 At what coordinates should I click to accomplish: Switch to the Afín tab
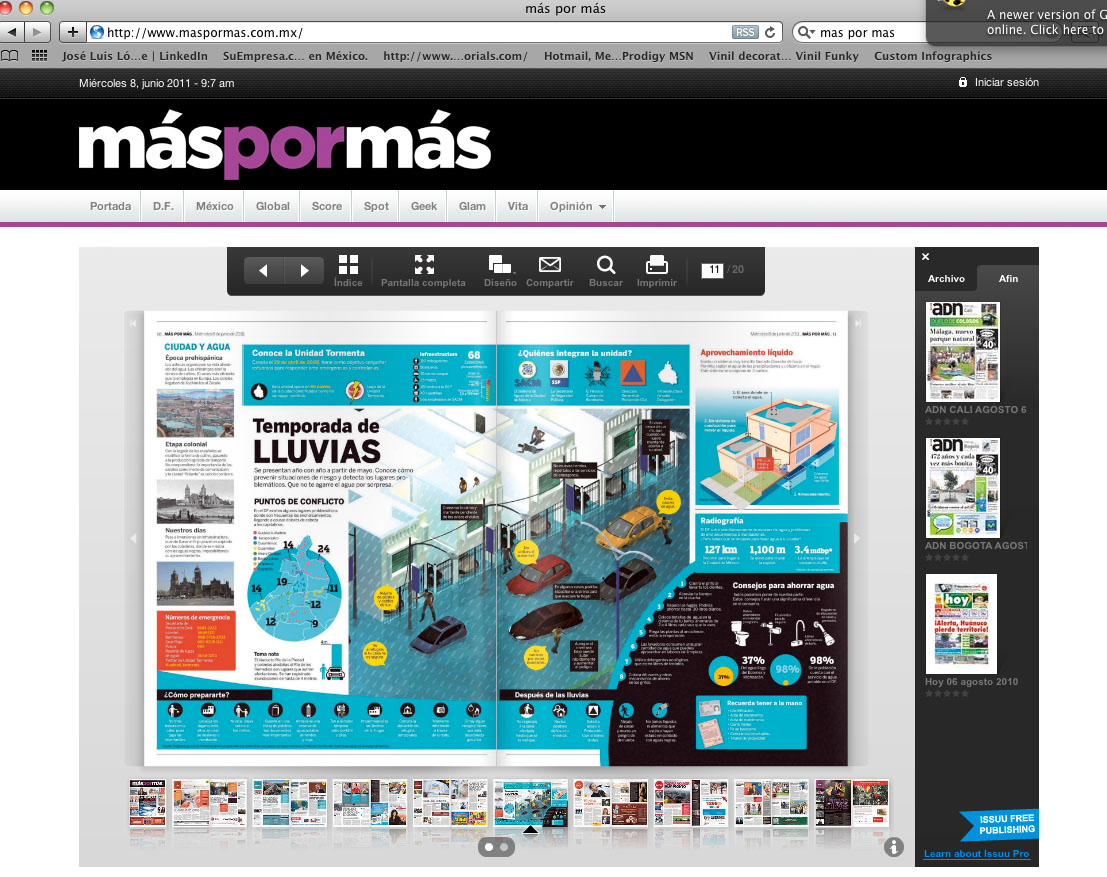coord(1008,279)
